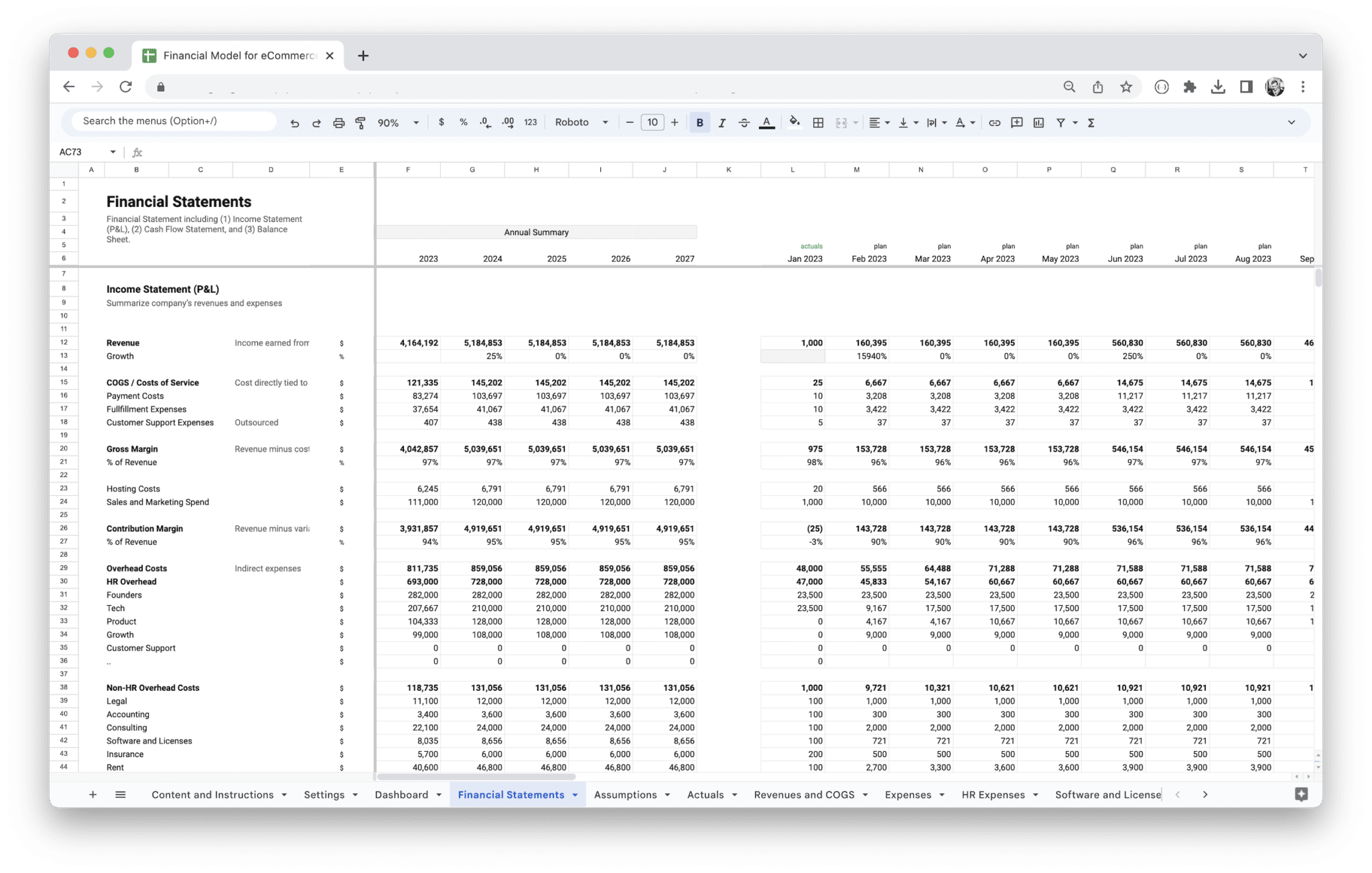The height and width of the screenshot is (873, 1372).
Task: Add a comment to the selected cell
Action: click(x=1016, y=122)
